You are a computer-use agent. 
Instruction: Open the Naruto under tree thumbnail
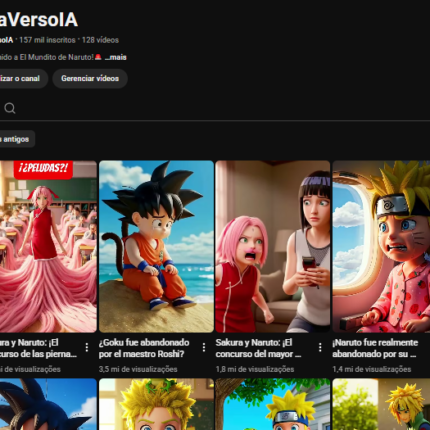click(x=273, y=404)
